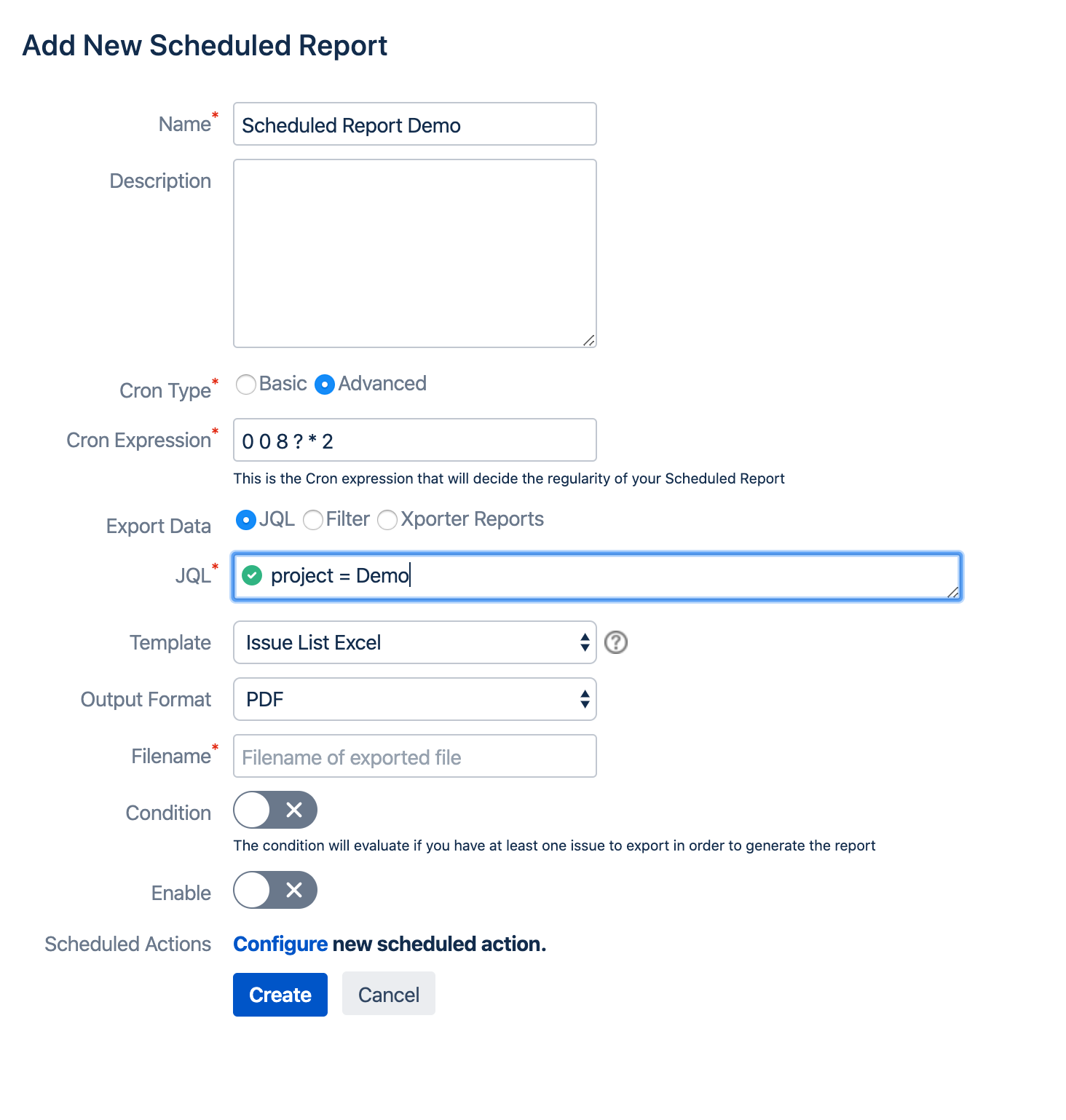
Task: Click the Template help question mark icon
Action: [615, 642]
